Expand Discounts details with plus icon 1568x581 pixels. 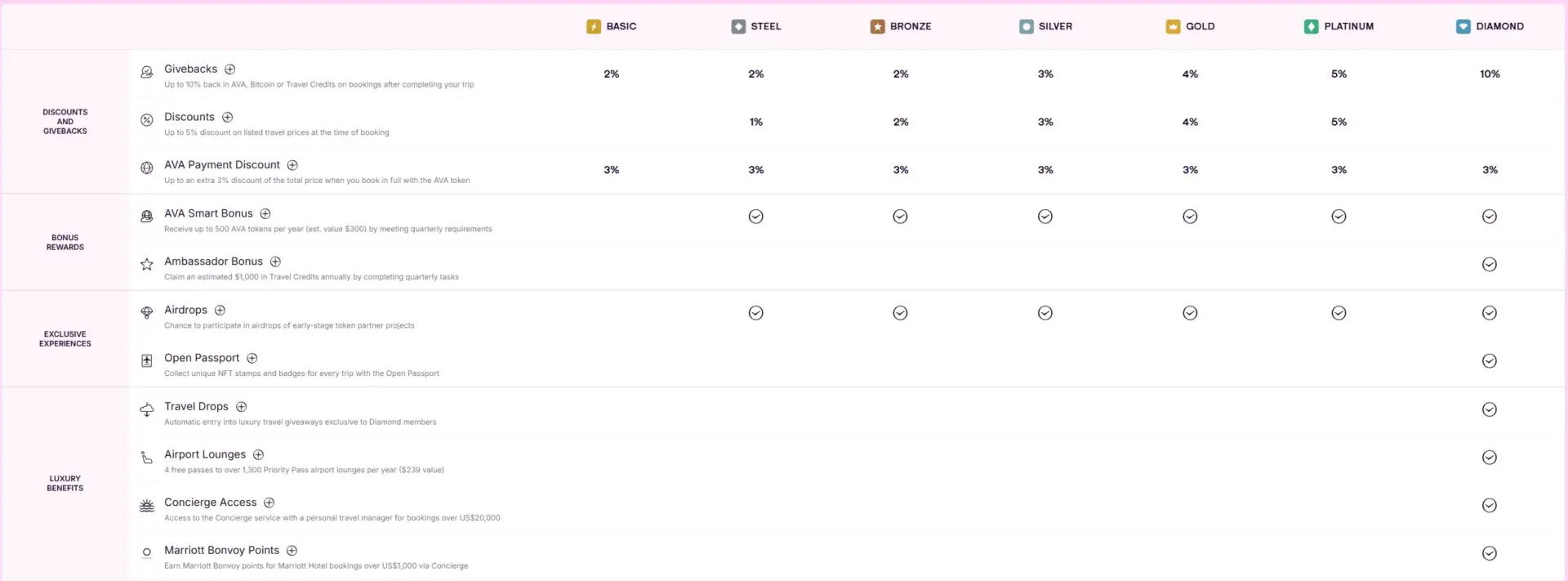click(228, 118)
